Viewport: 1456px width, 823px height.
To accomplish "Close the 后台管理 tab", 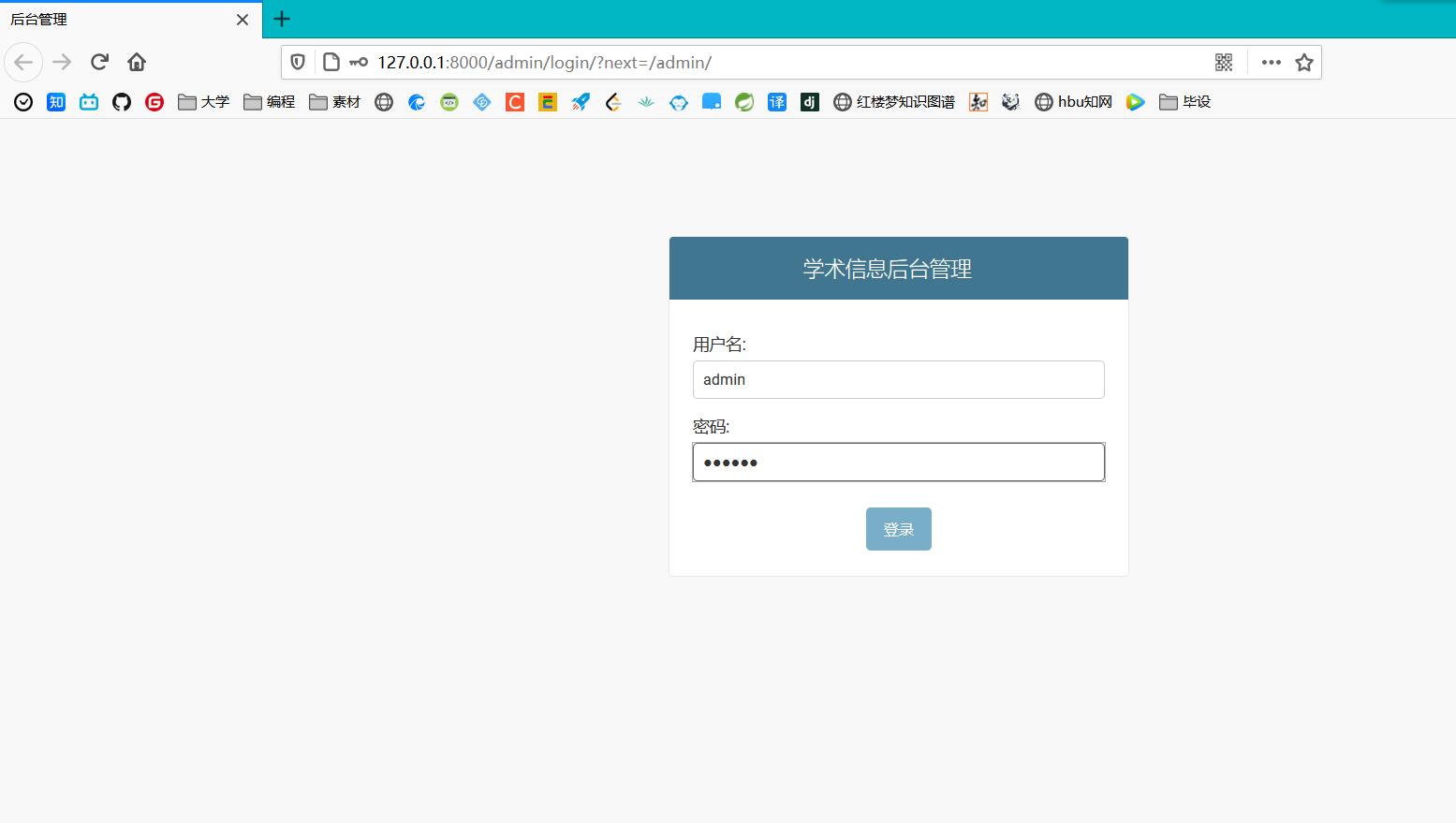I will pyautogui.click(x=243, y=20).
